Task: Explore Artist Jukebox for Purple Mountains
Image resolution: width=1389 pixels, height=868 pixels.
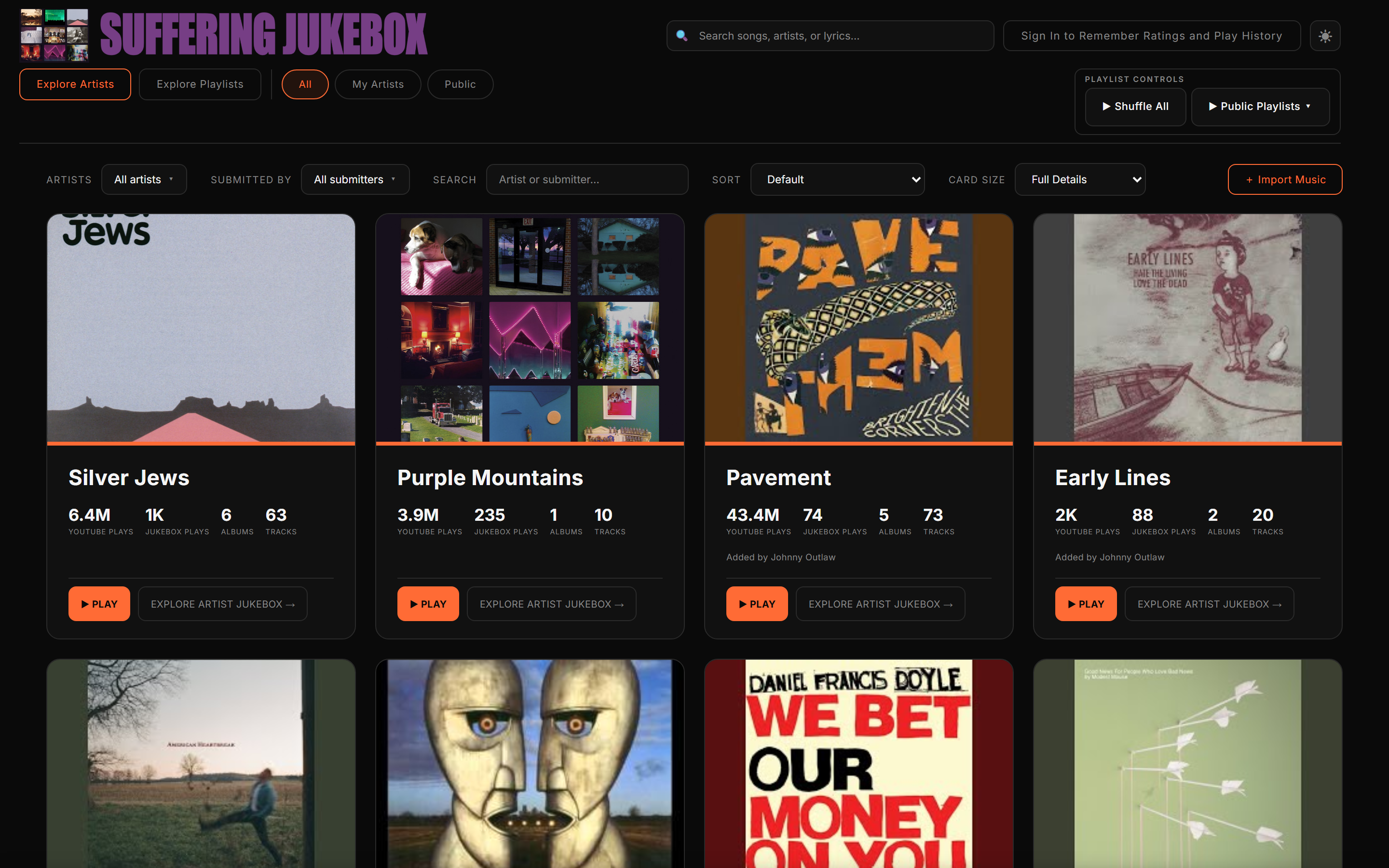Action: [x=552, y=604]
